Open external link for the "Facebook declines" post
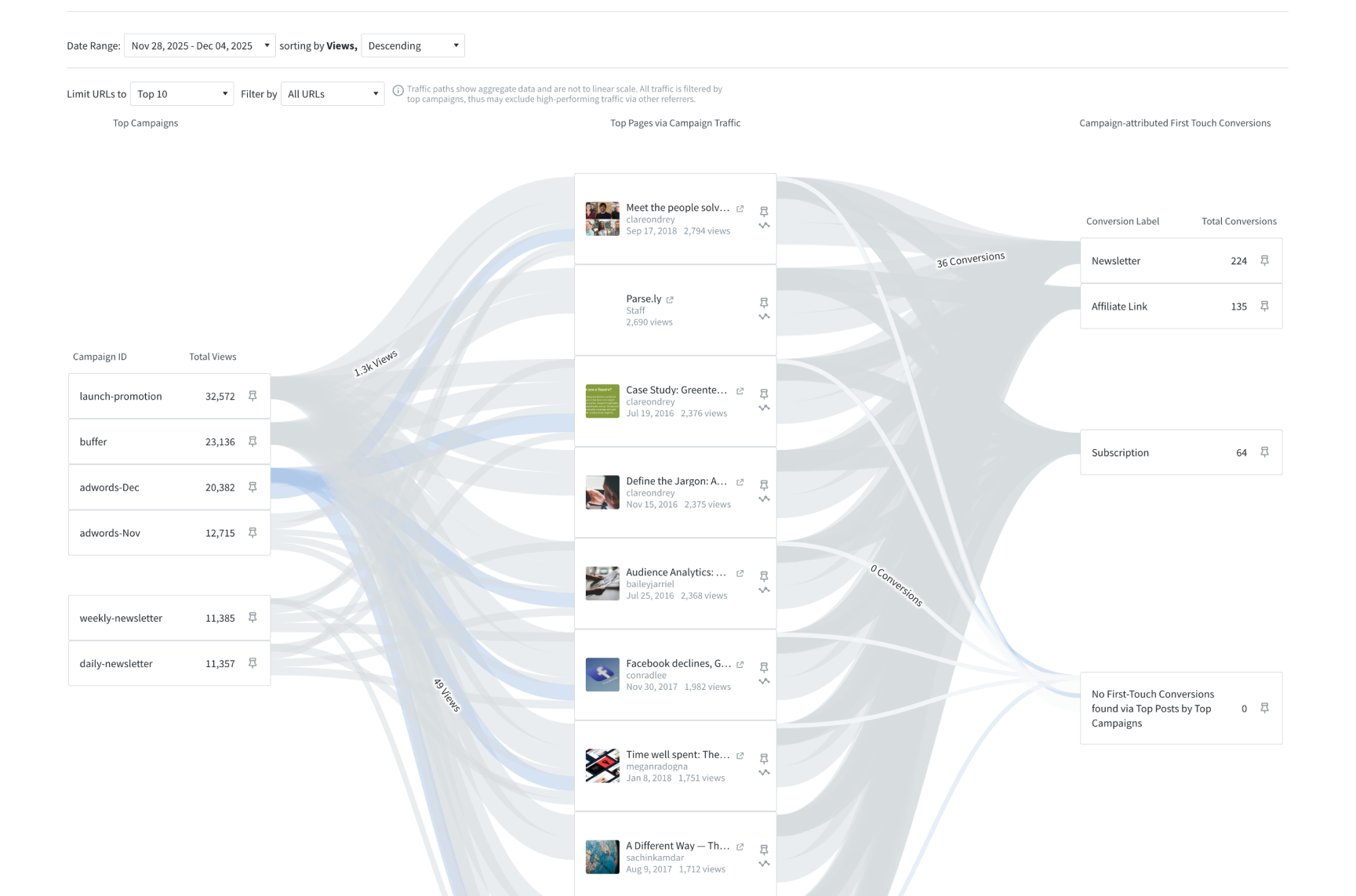1356x896 pixels. click(x=740, y=663)
